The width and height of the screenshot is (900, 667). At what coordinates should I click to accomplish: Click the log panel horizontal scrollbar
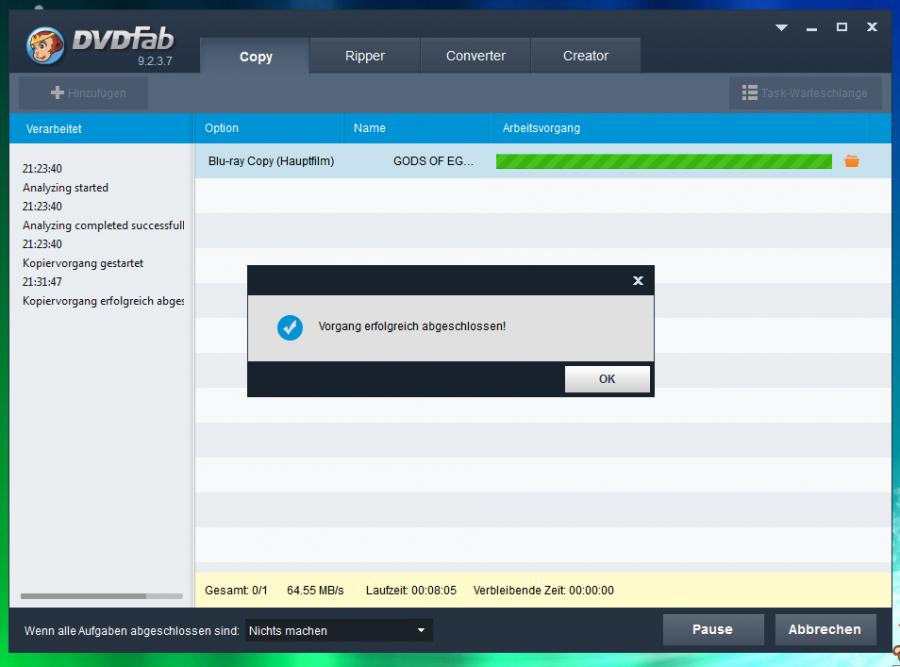pos(102,596)
